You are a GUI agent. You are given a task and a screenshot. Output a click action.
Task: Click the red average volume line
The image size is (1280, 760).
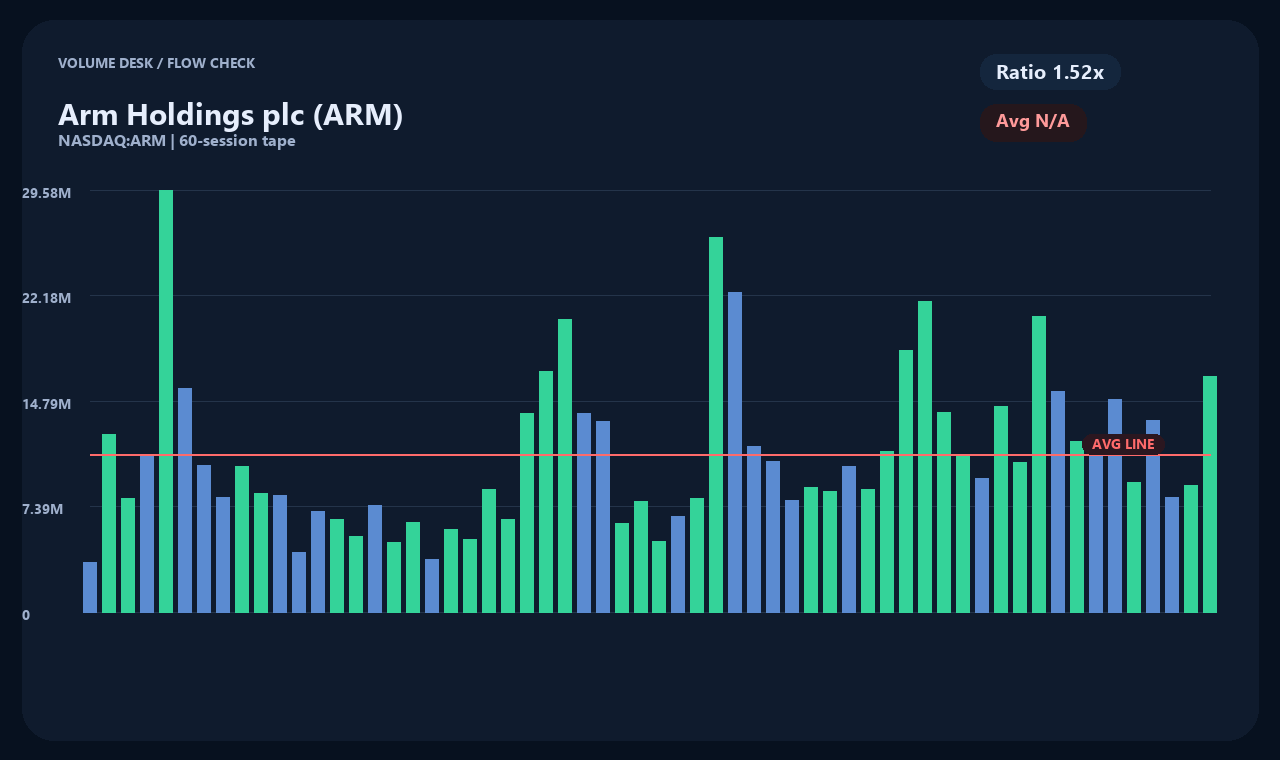[650, 455]
